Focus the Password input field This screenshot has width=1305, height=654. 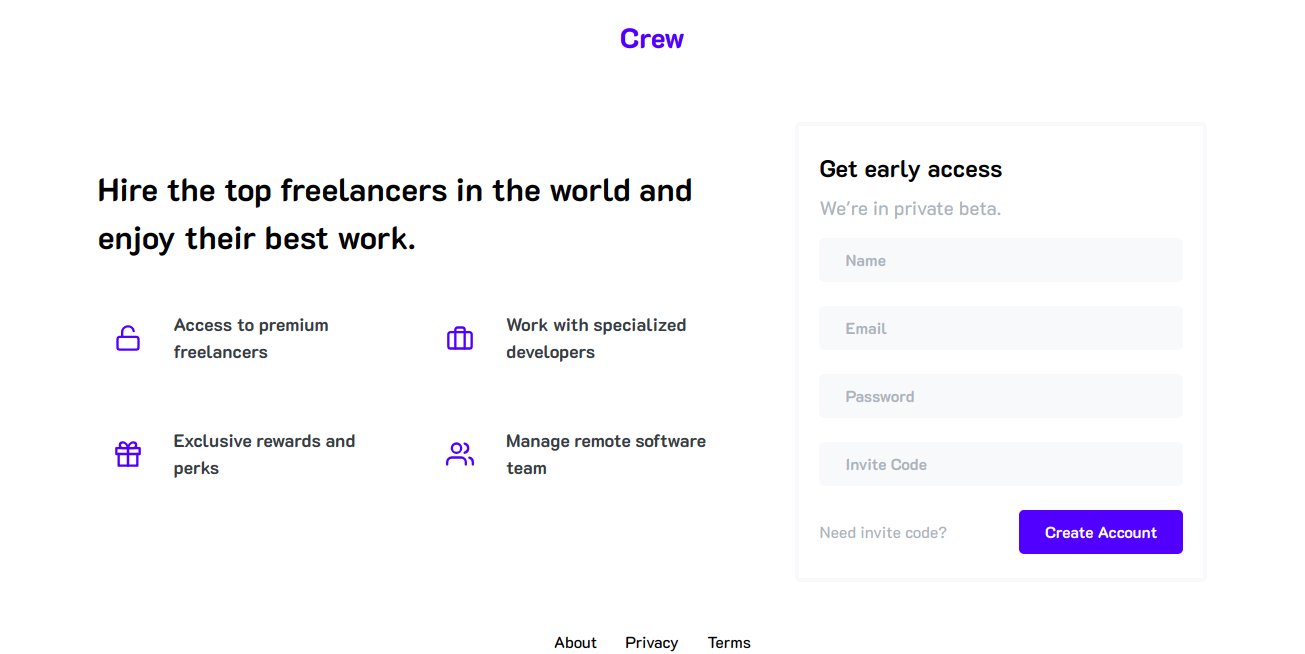(x=1001, y=396)
